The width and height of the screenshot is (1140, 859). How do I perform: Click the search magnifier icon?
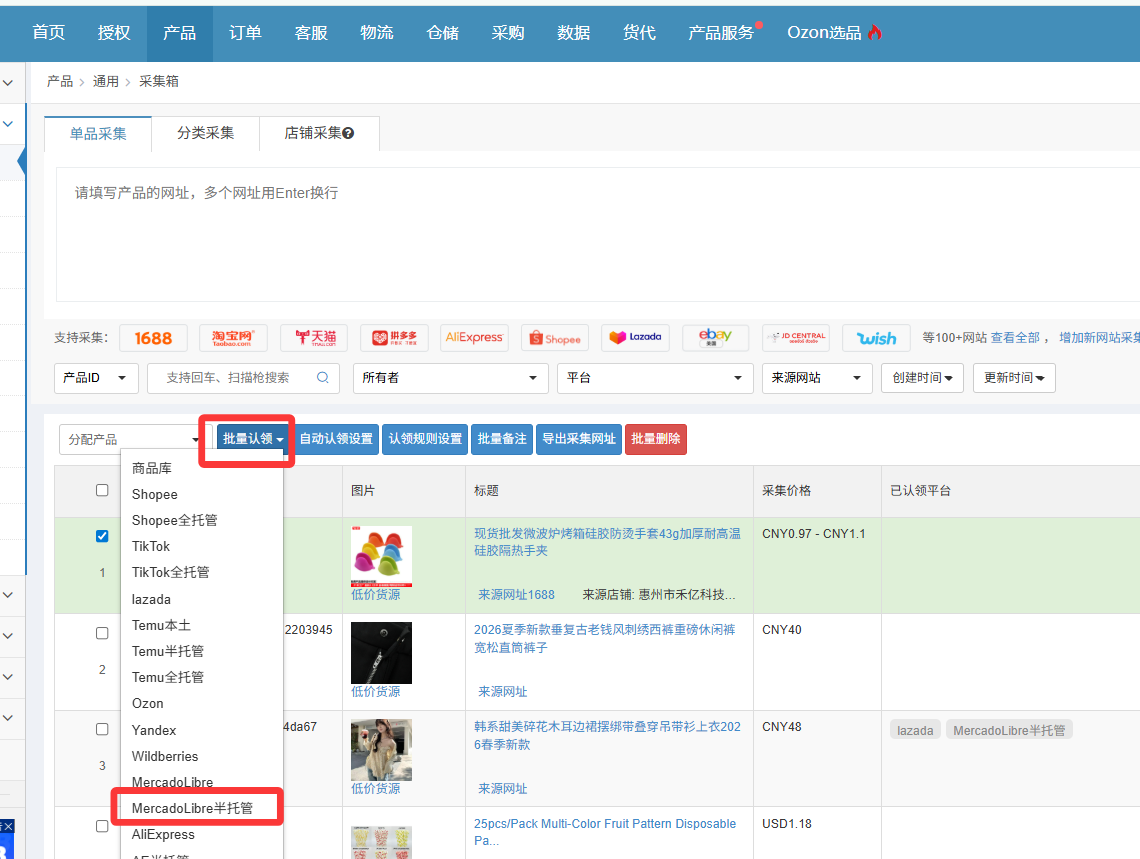322,378
